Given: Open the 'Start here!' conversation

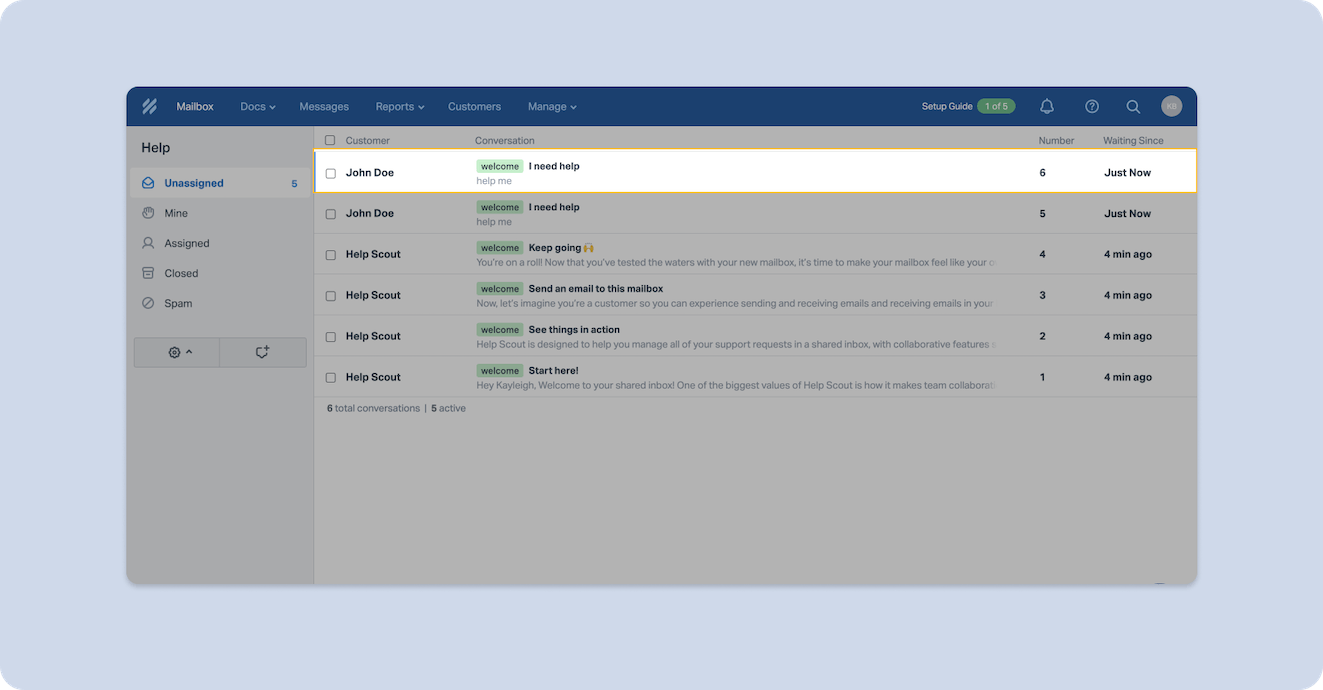Looking at the screenshot, I should coord(755,377).
